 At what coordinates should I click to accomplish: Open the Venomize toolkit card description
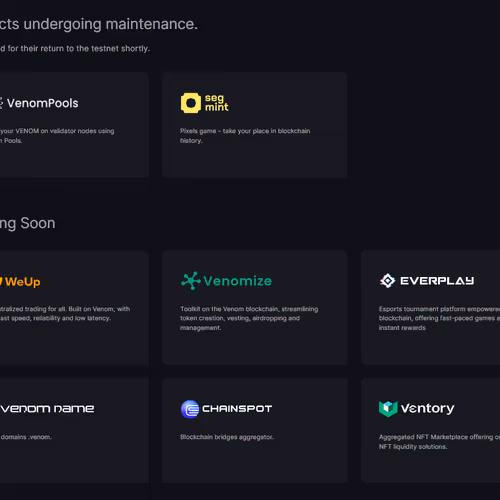click(249, 318)
